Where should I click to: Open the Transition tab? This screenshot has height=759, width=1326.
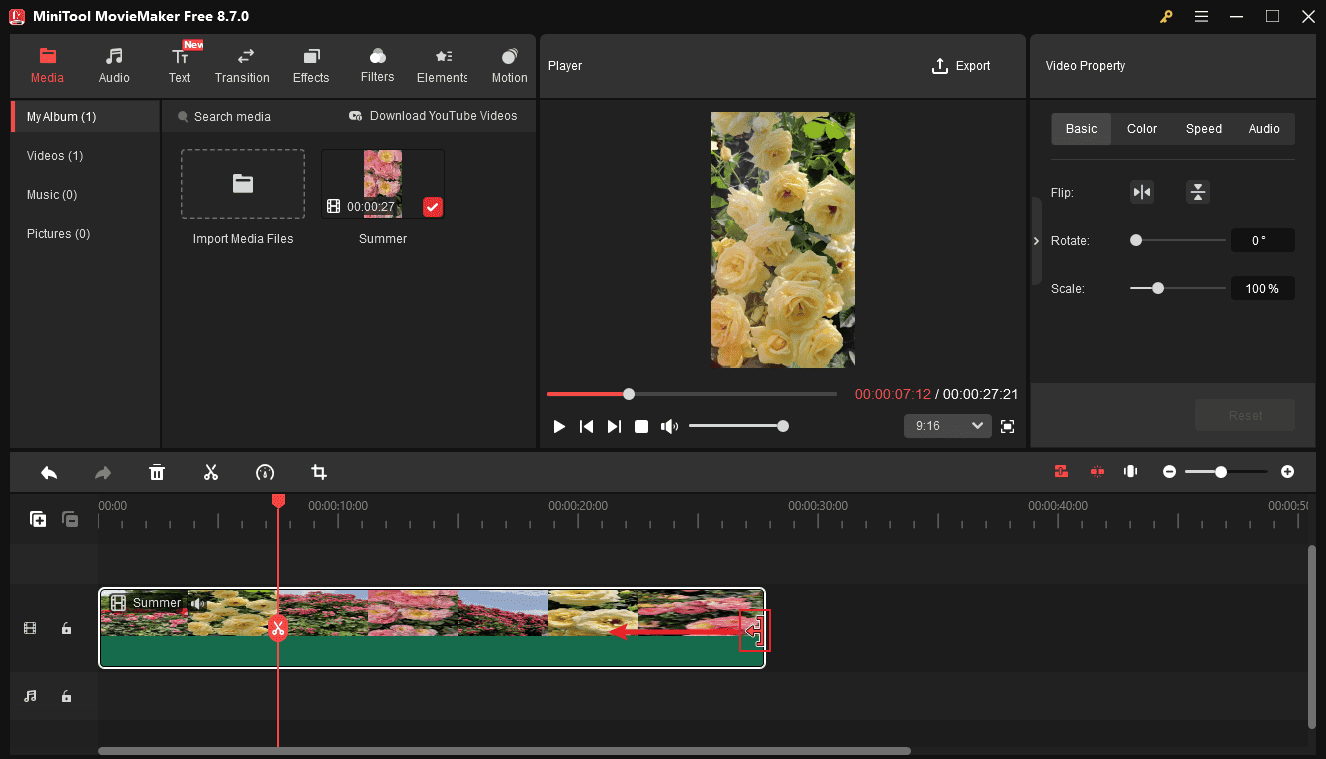pos(242,65)
